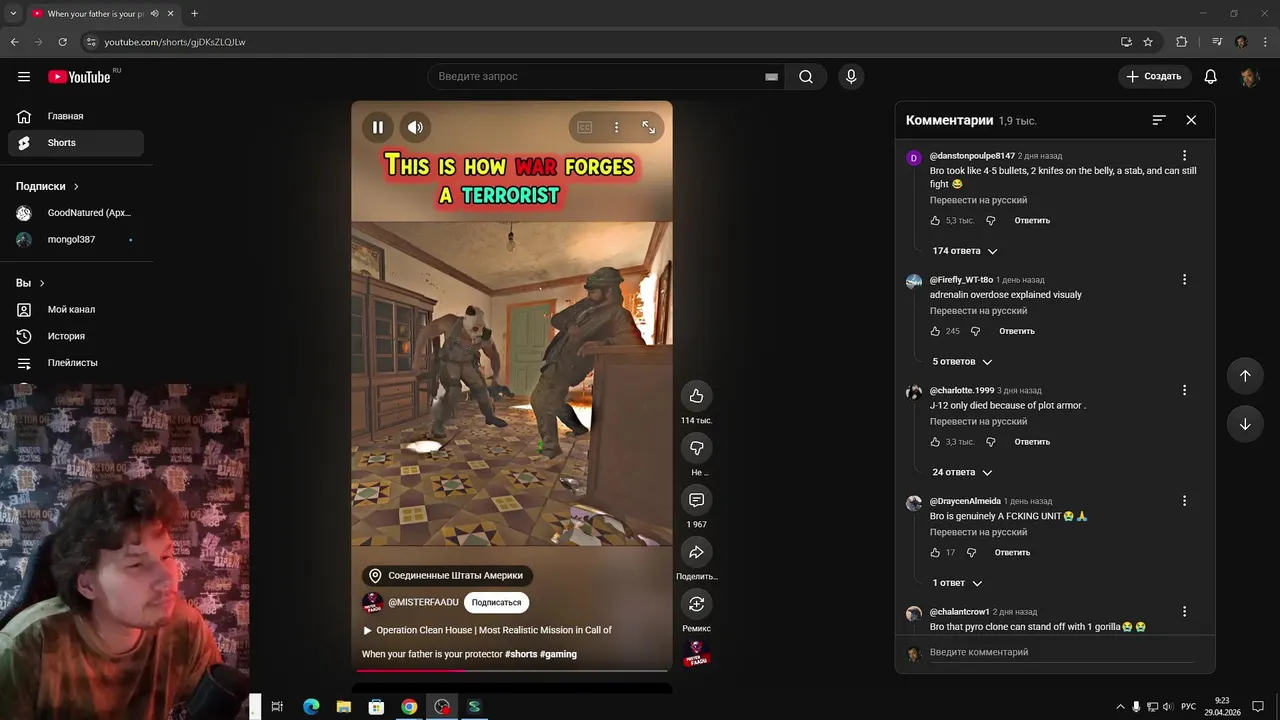The image size is (1280, 720).
Task: Open options for @DraycenAlmeida comment
Action: (x=1184, y=501)
